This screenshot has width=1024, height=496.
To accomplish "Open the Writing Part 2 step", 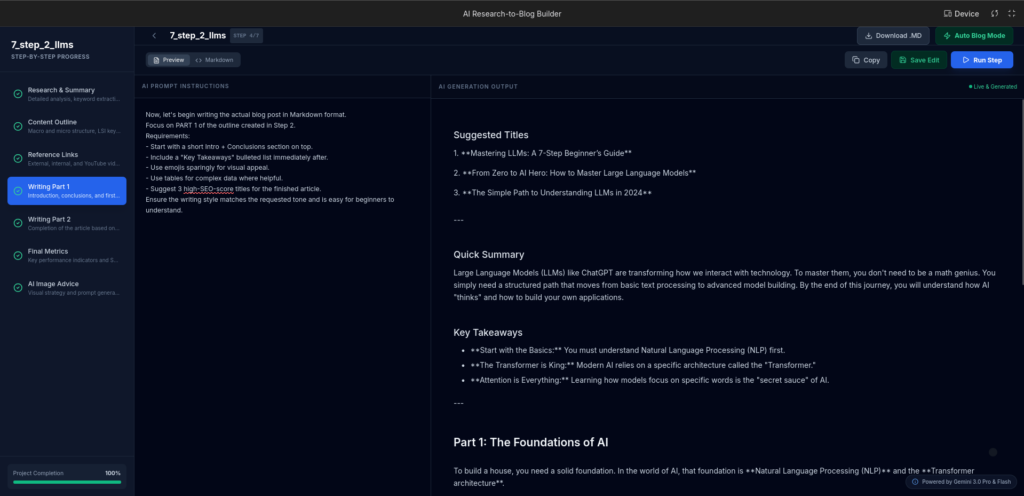I will click(x=67, y=223).
